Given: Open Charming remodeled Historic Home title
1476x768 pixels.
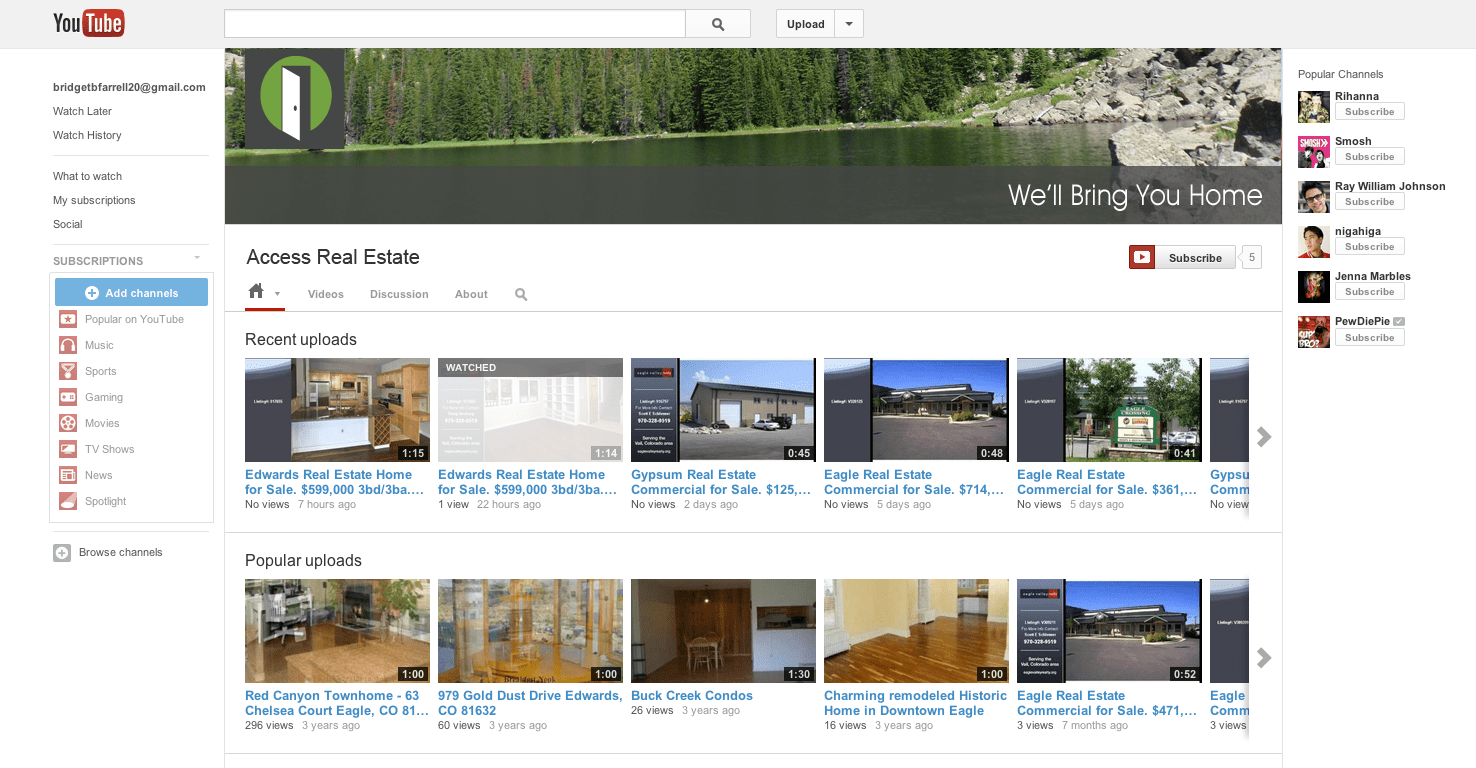Looking at the screenshot, I should point(915,703).
